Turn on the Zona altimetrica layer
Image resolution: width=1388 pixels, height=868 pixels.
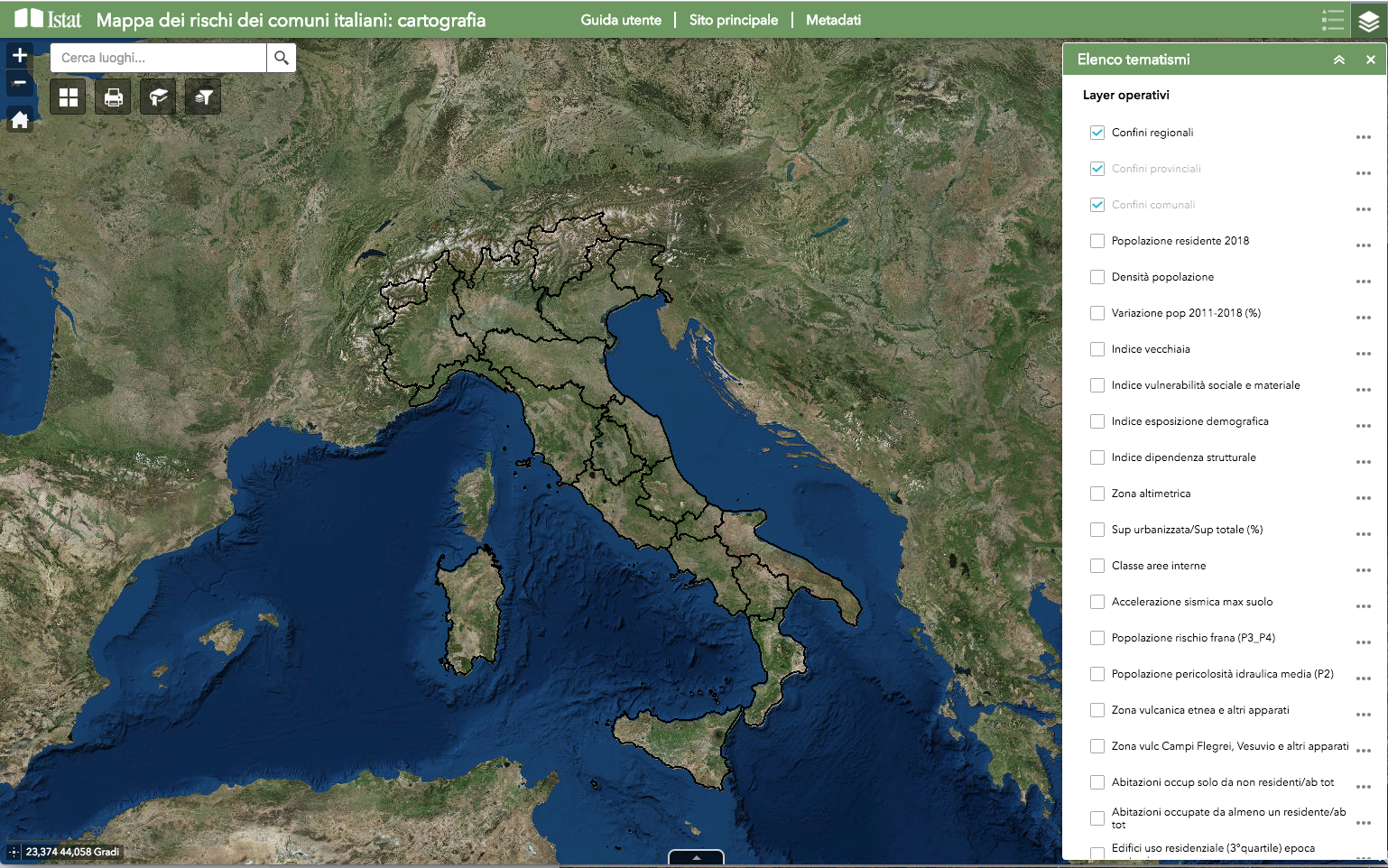[1097, 494]
